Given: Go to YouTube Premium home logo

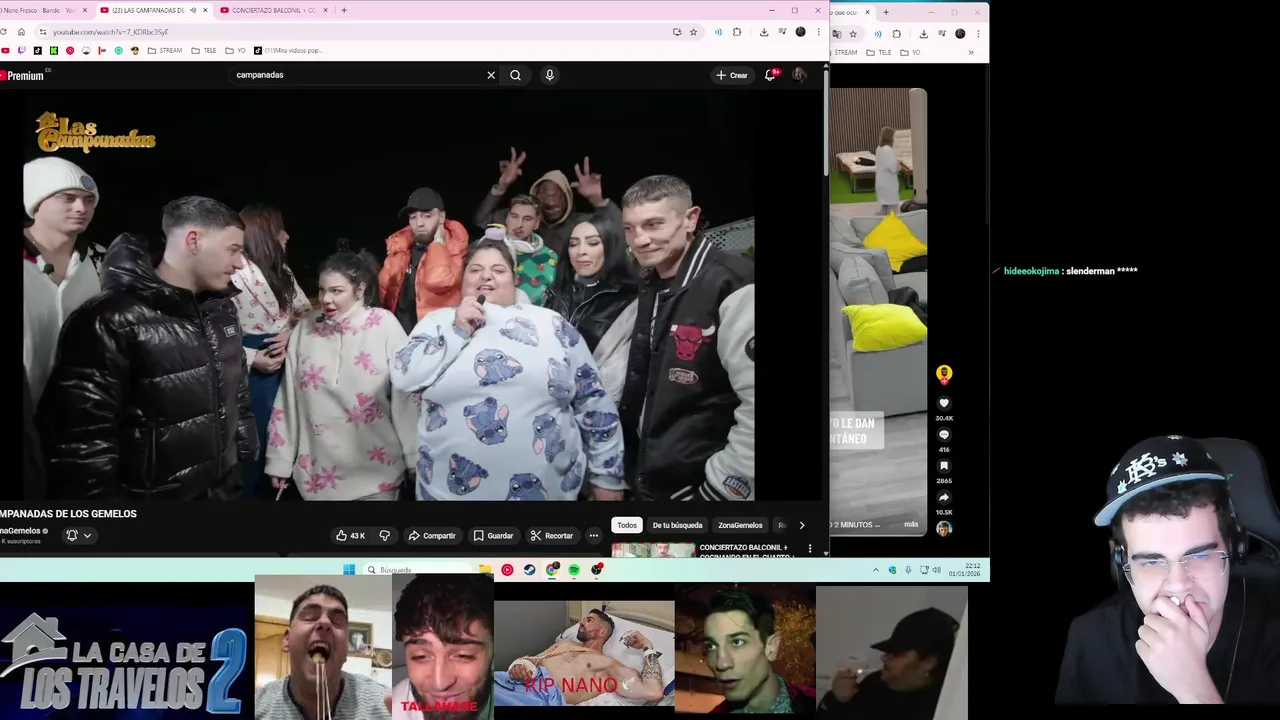Looking at the screenshot, I should pyautogui.click(x=22, y=75).
